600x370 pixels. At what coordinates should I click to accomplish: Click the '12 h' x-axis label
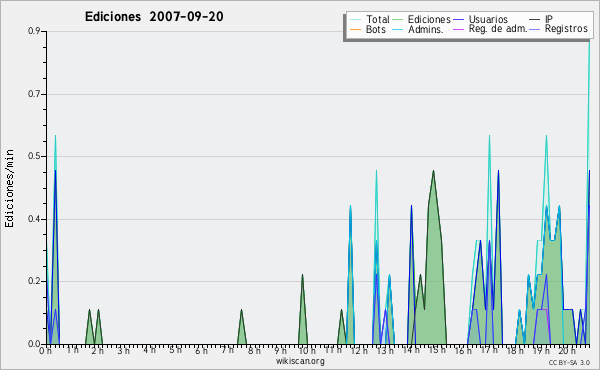tap(359, 351)
